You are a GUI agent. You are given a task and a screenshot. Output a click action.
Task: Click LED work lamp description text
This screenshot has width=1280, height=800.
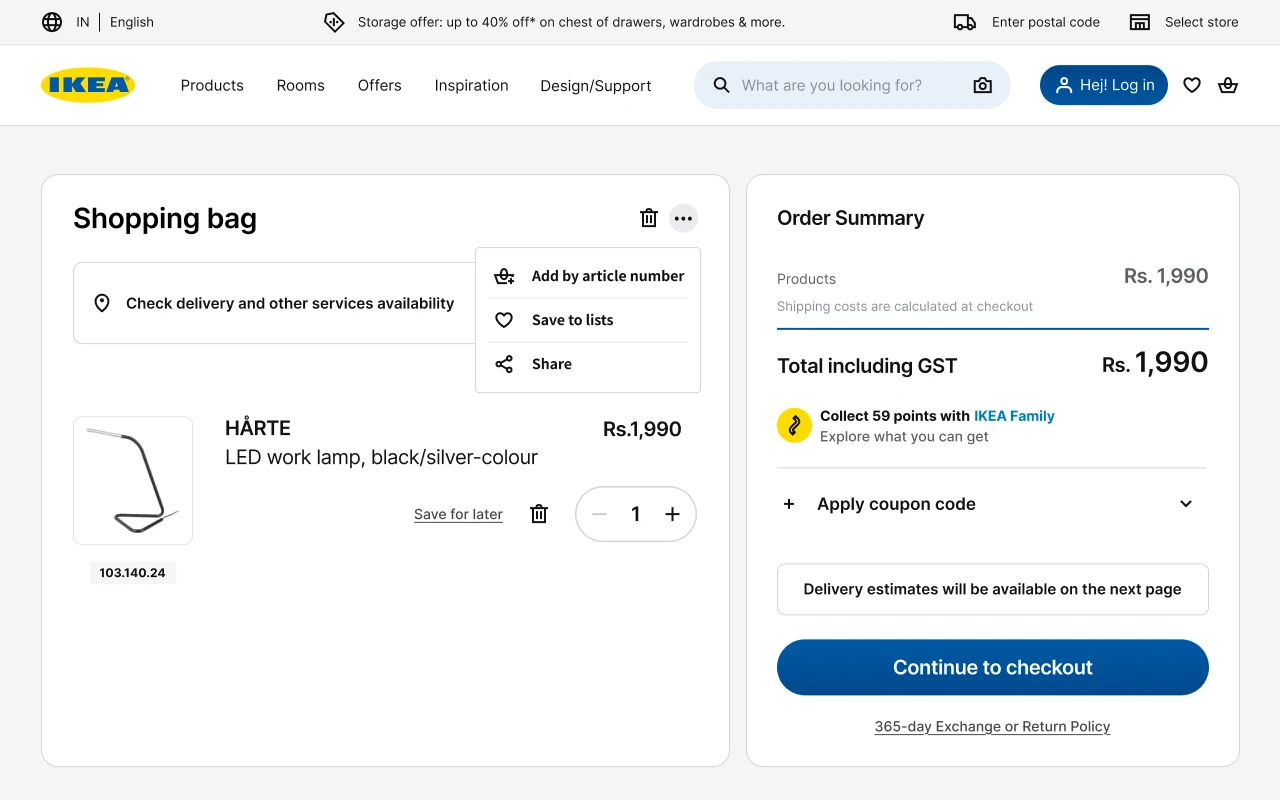381,457
